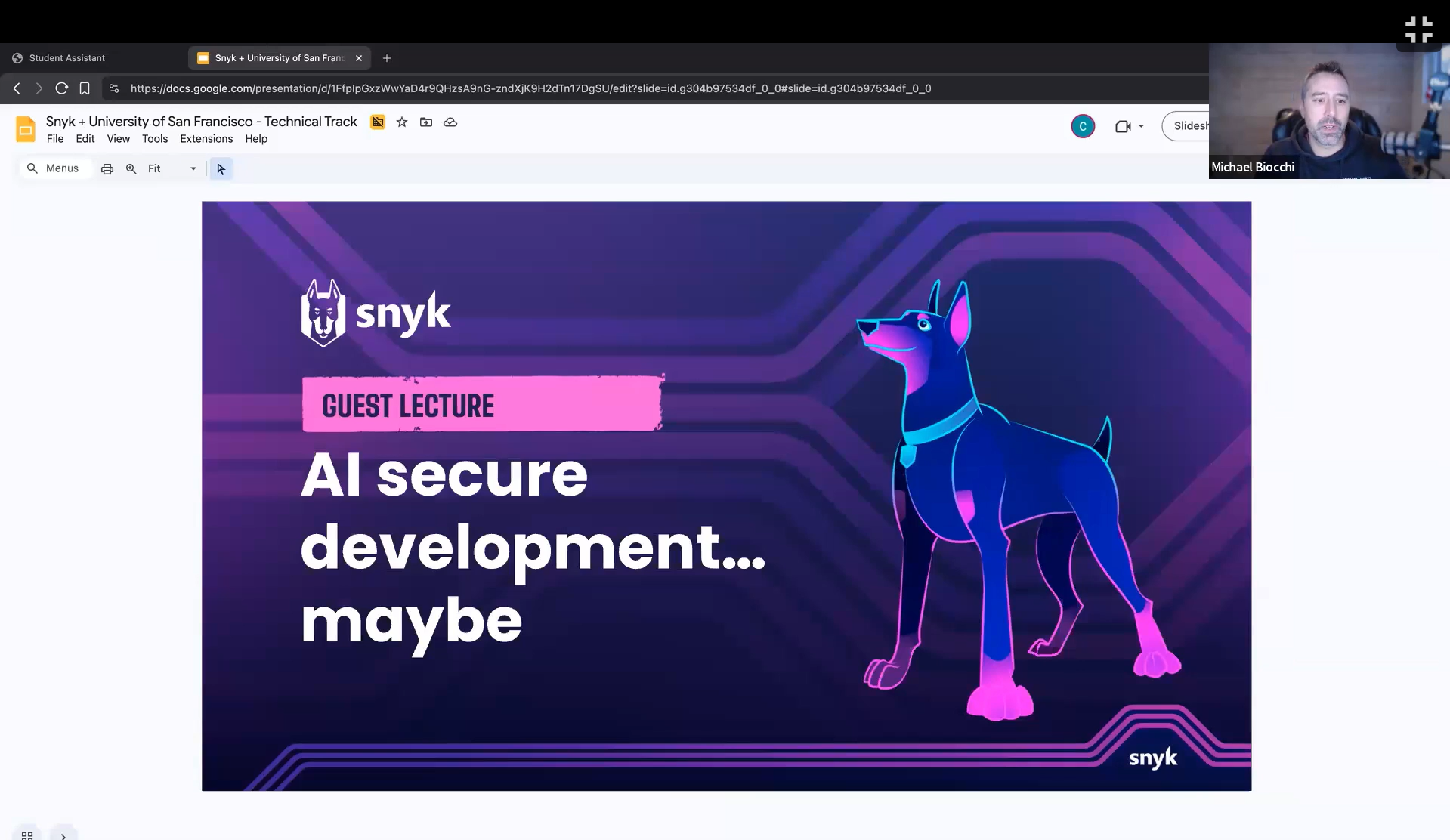
Task: Check document sync status via cloud icon
Action: (450, 122)
